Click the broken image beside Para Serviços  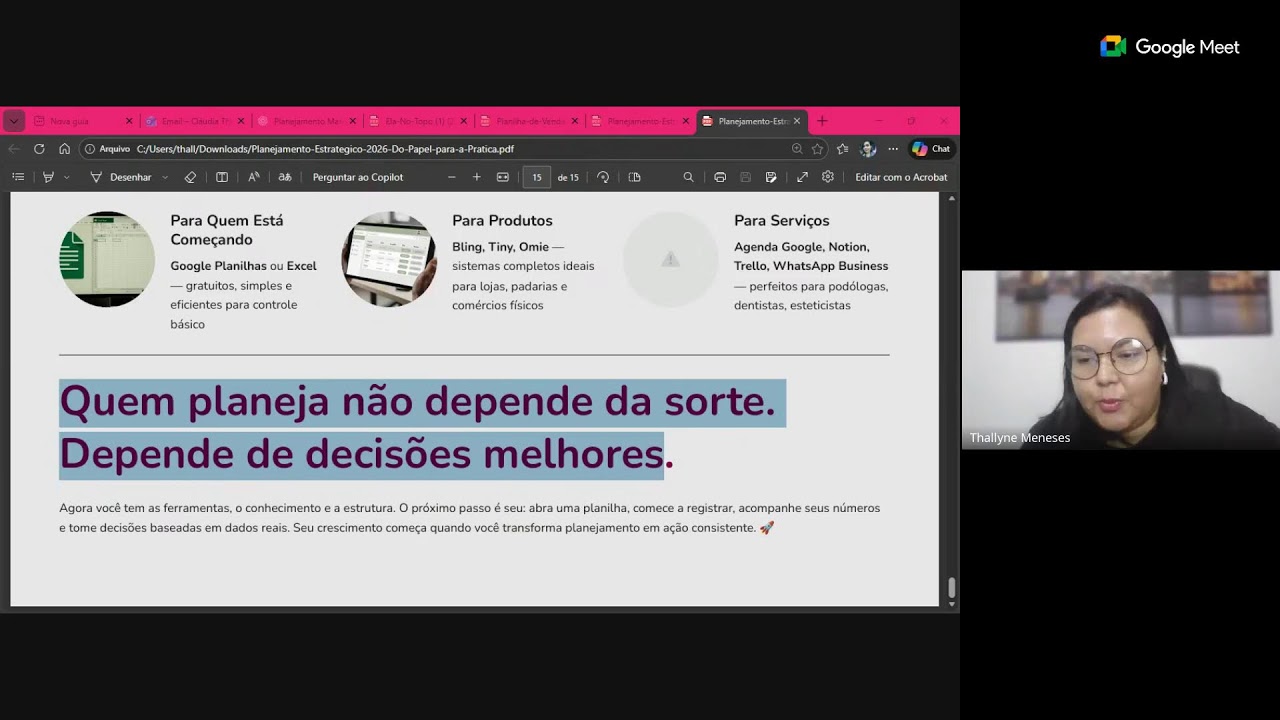[671, 259]
